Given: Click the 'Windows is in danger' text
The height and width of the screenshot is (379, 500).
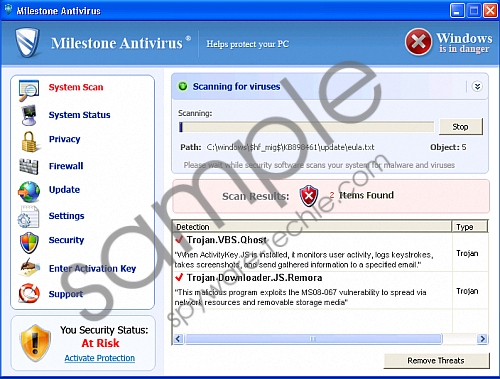Looking at the screenshot, I should click(x=464, y=43).
